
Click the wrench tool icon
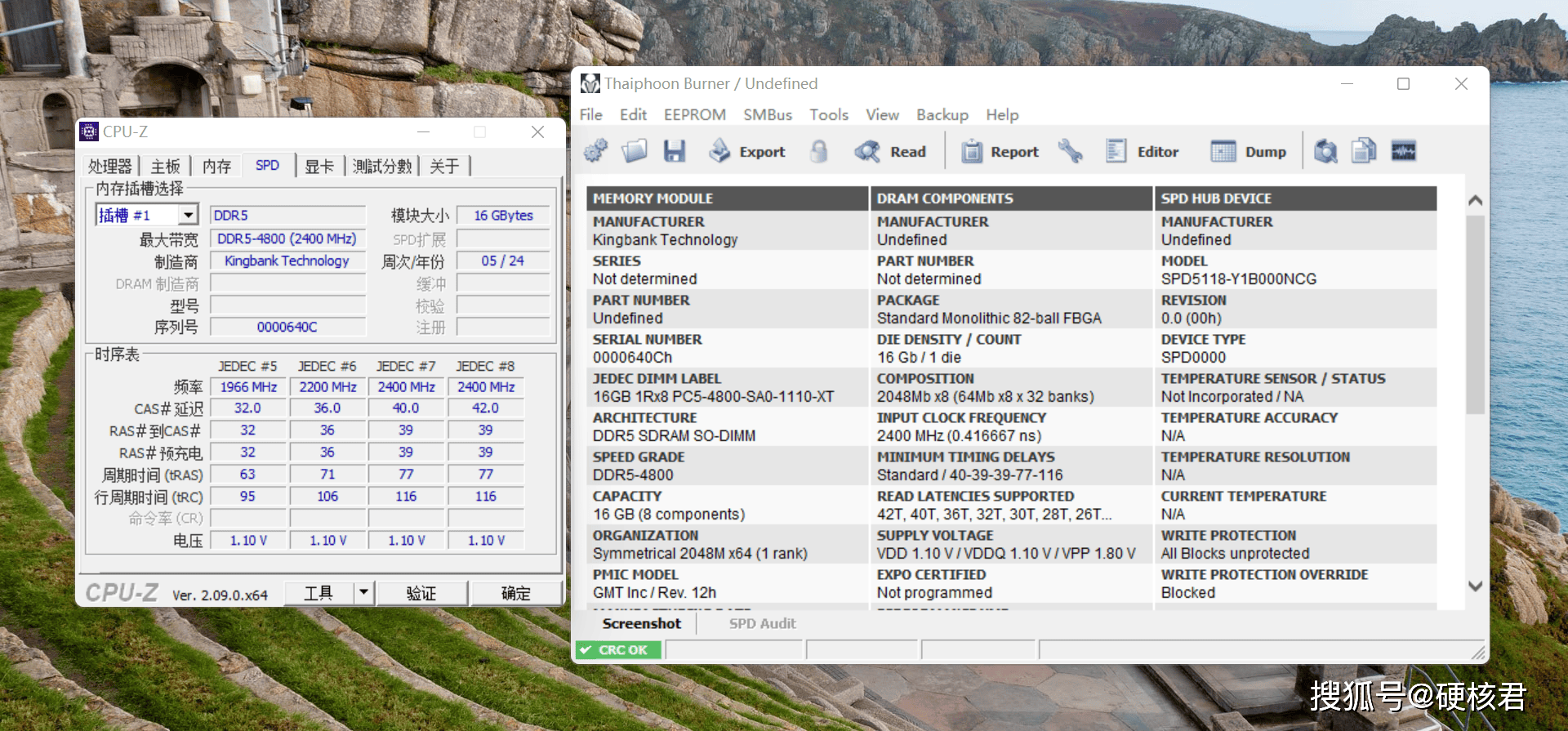1071,151
